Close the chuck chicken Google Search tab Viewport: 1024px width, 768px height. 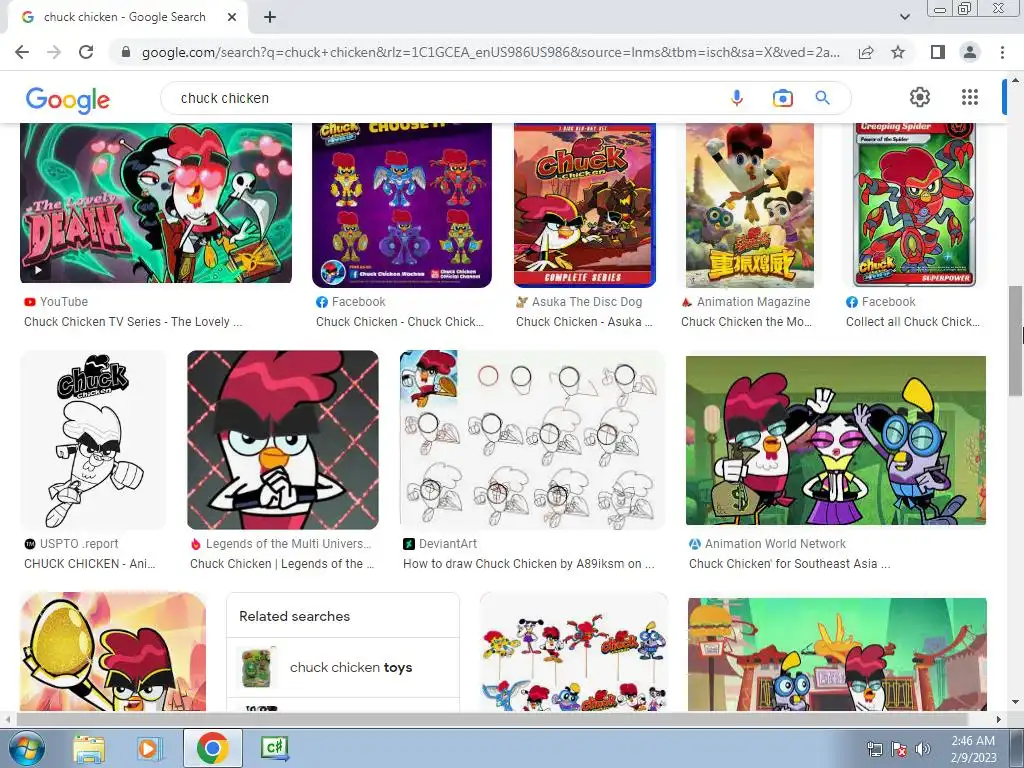pos(232,17)
